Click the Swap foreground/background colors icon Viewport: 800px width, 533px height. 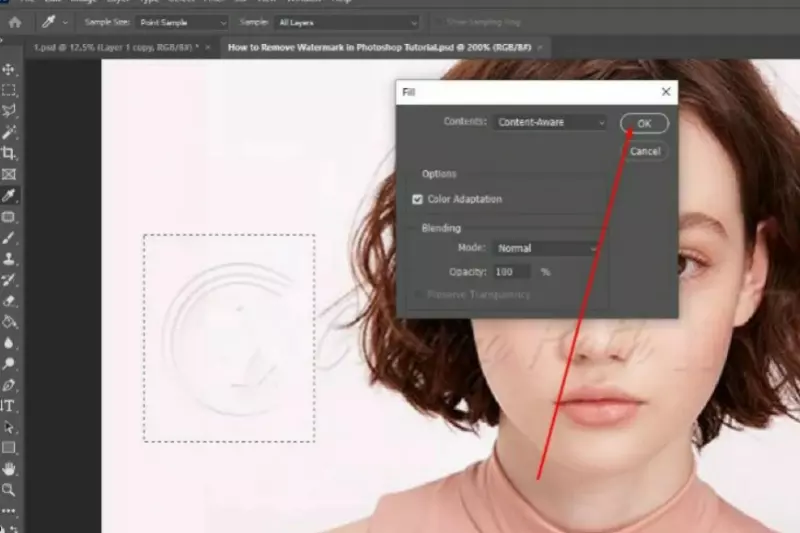coord(13,528)
